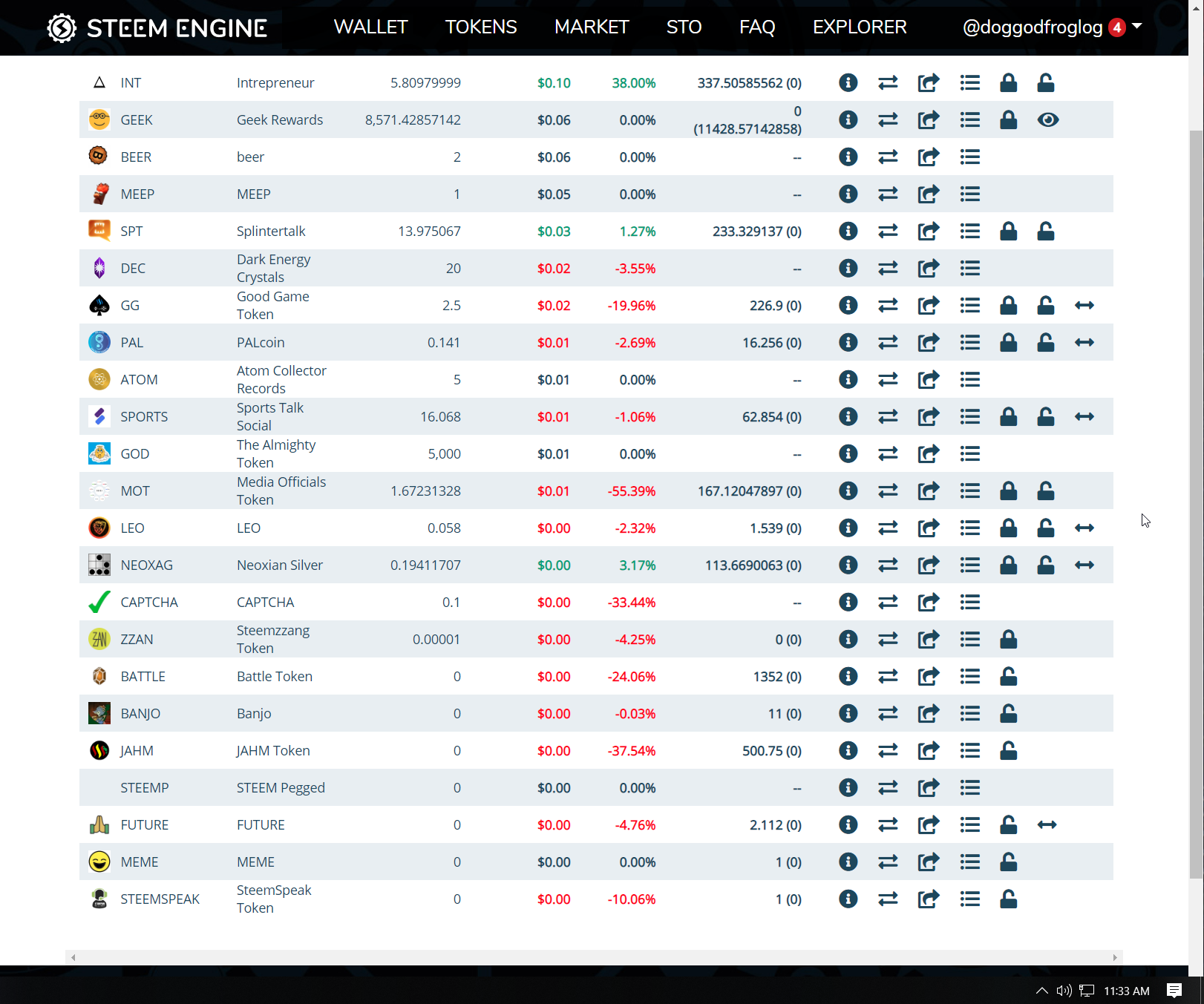Click the double-arrow icon for FUTURE

click(x=1047, y=824)
